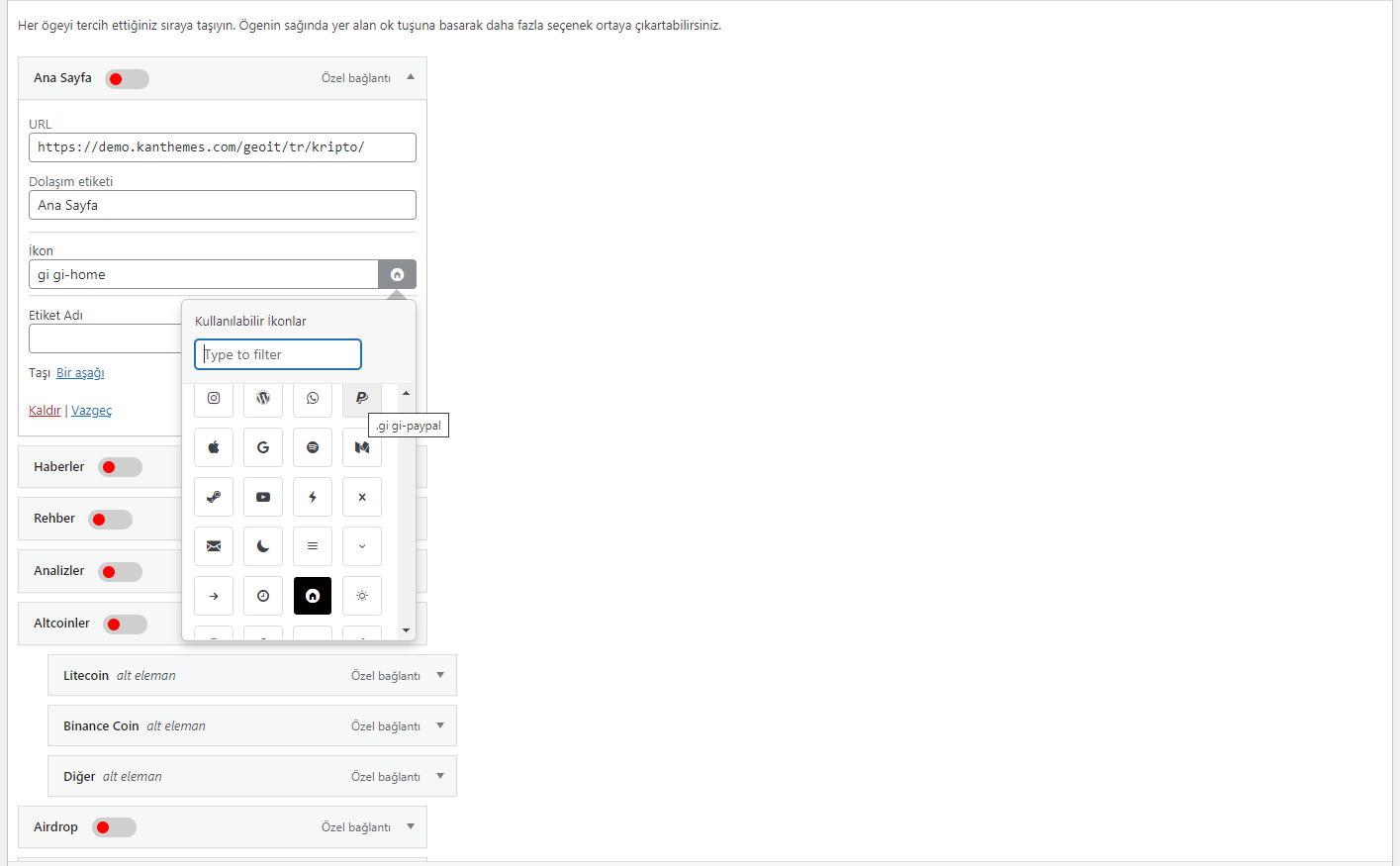Click the icon list scroll down arrow

click(406, 630)
